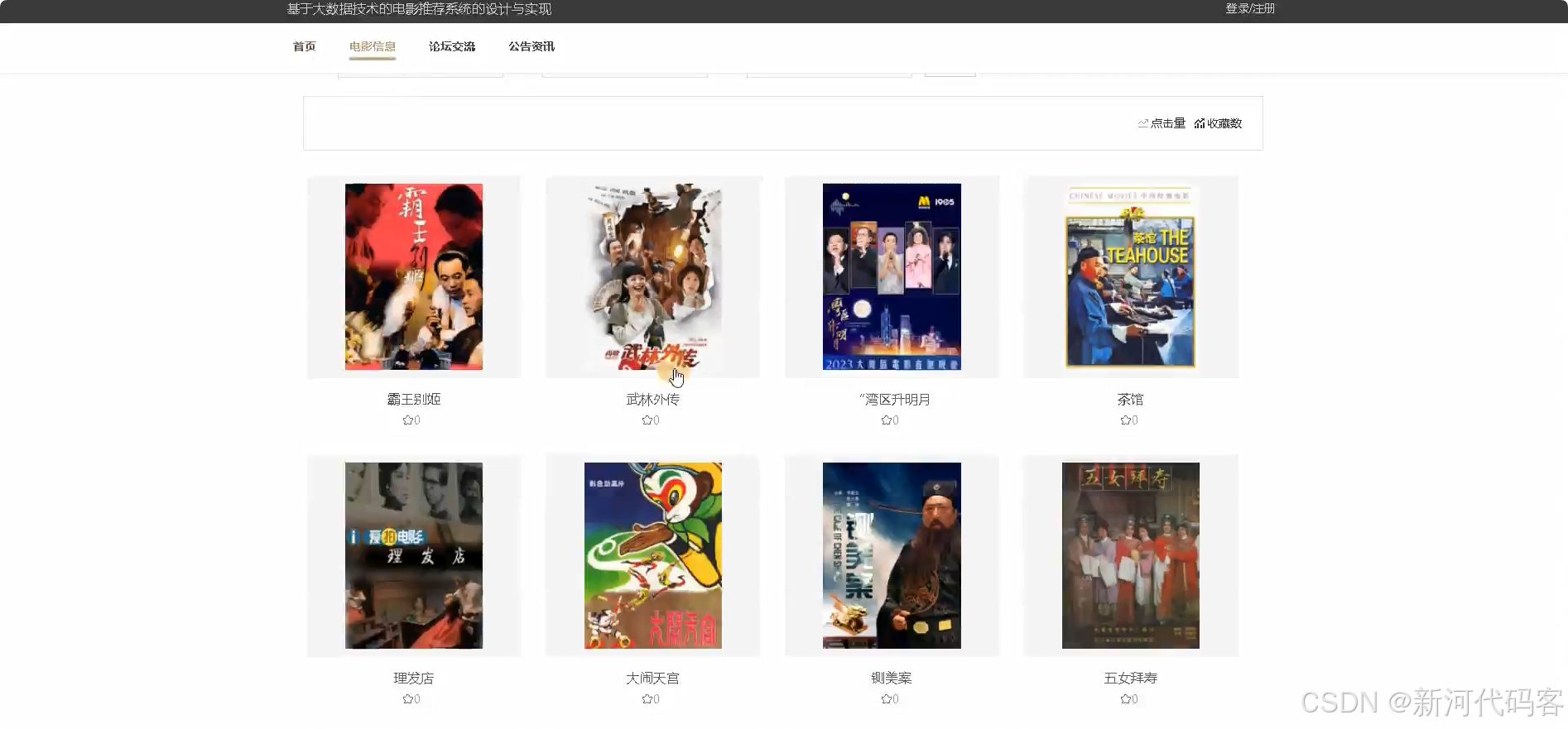Open the 霸王别姬 movie poster

click(x=414, y=276)
